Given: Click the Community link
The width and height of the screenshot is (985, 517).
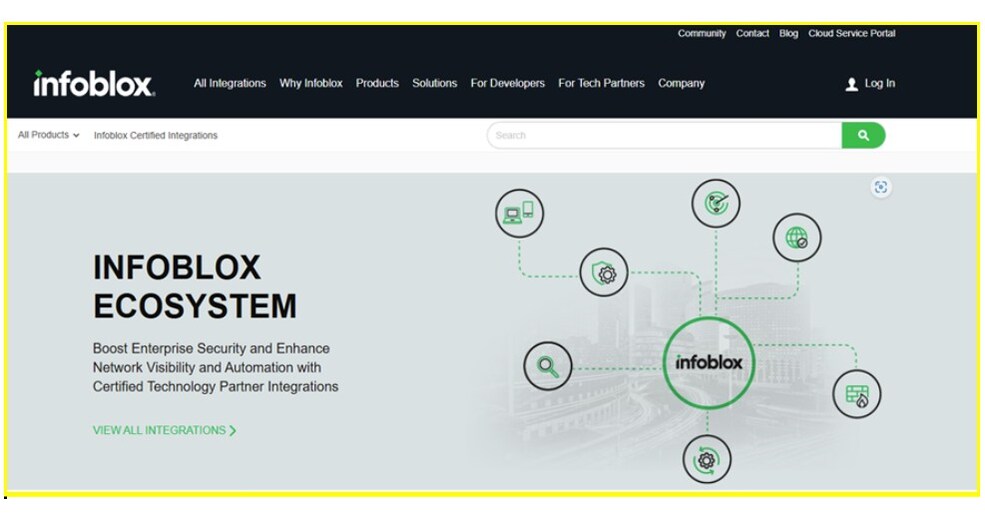Looking at the screenshot, I should pyautogui.click(x=702, y=33).
